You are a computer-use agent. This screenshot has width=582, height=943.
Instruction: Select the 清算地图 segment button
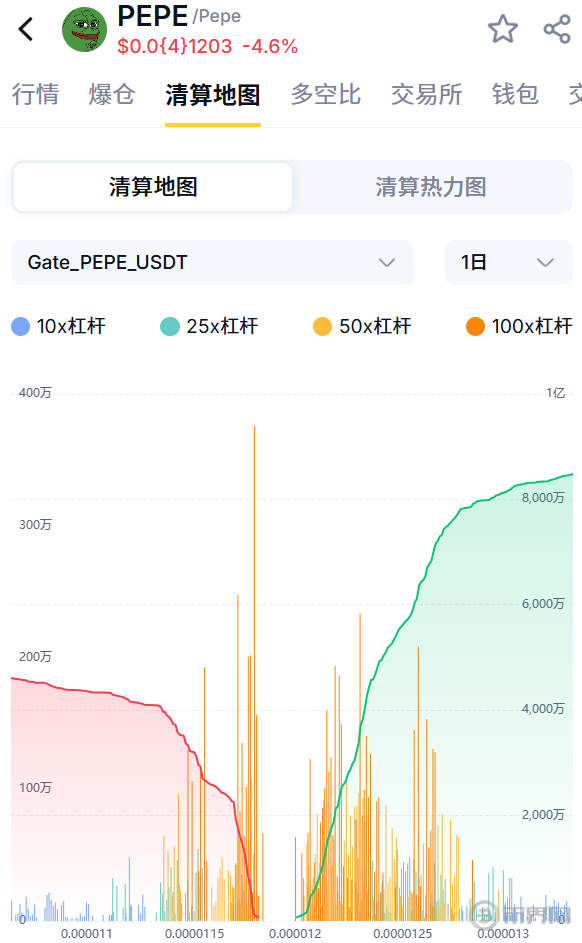click(x=153, y=186)
